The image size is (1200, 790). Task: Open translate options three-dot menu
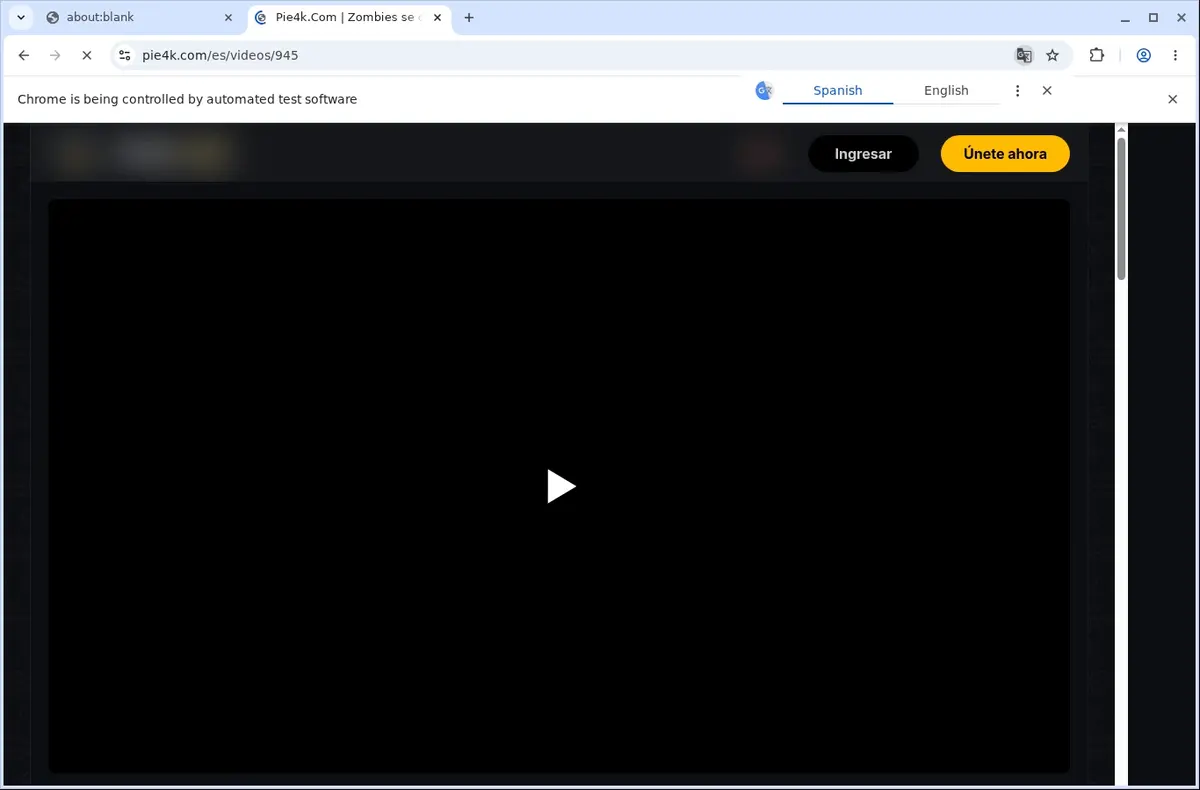[x=1017, y=91]
